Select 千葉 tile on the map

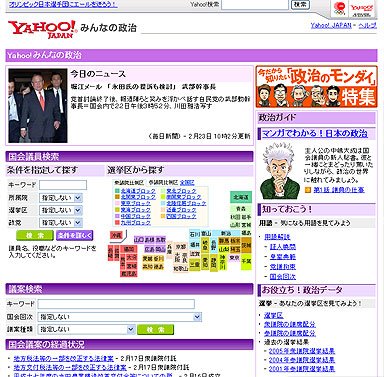tap(246, 261)
